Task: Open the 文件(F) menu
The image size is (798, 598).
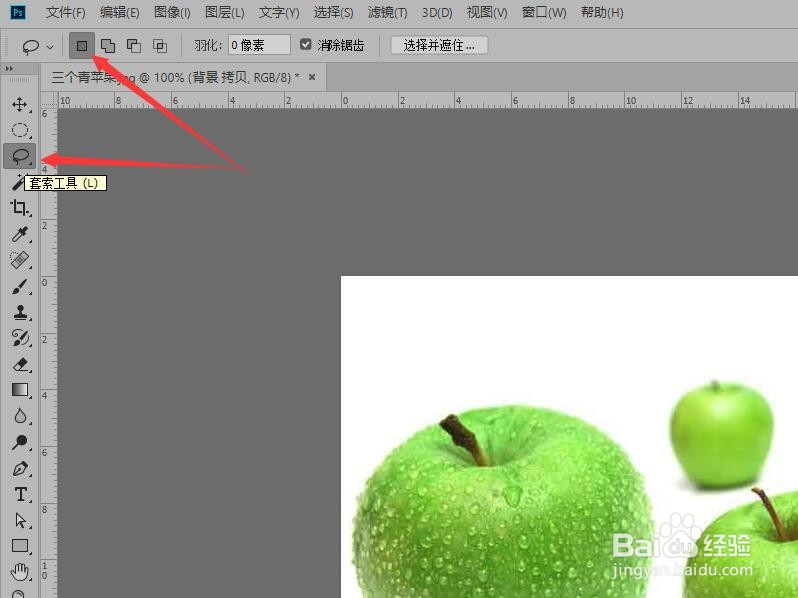Action: coord(65,12)
